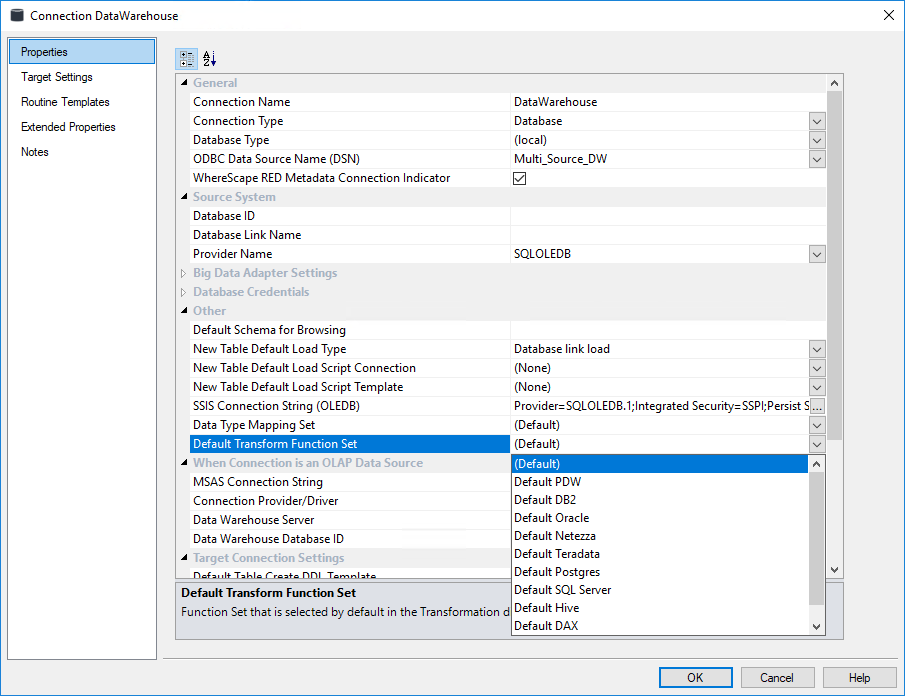
Task: Click the OK button
Action: pyautogui.click(x=695, y=677)
